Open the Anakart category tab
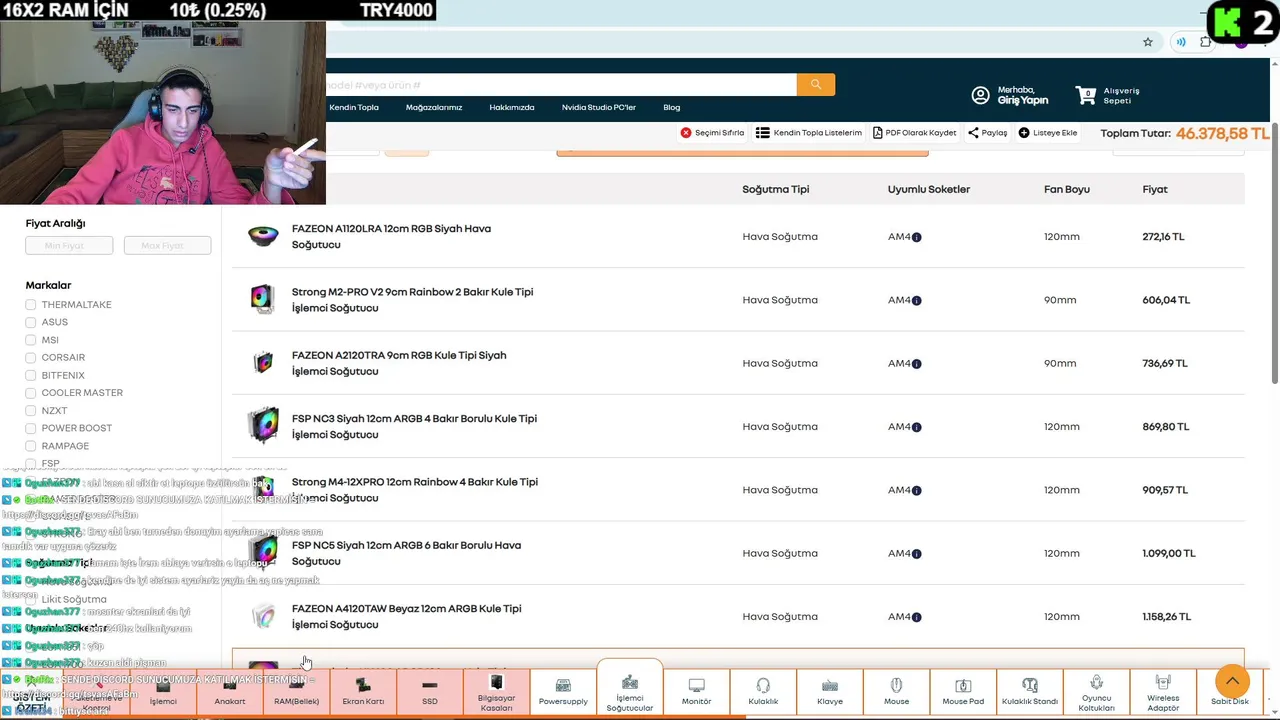 [x=230, y=692]
